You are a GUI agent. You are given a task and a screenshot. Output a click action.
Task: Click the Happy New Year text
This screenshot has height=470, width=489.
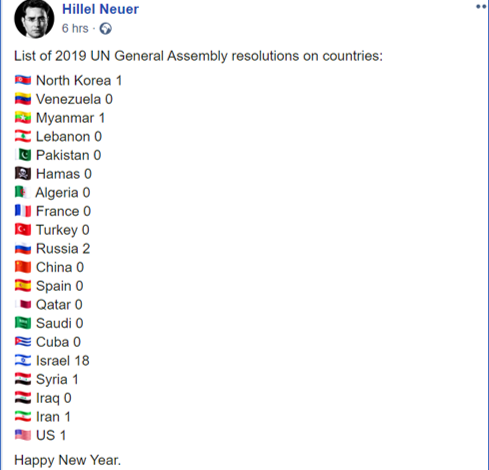(x=67, y=460)
